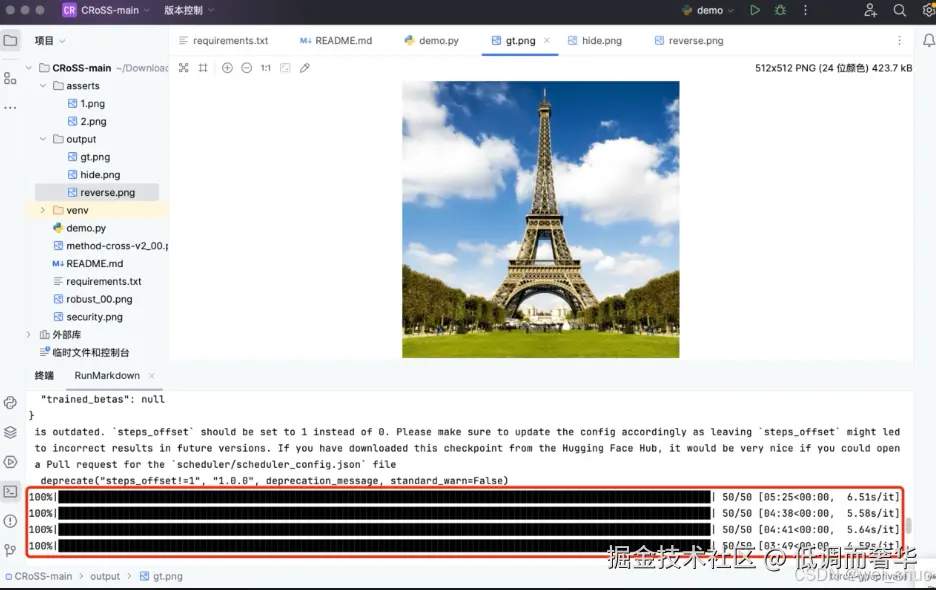
Task: Expand 外部库 node
Action: coord(29,334)
